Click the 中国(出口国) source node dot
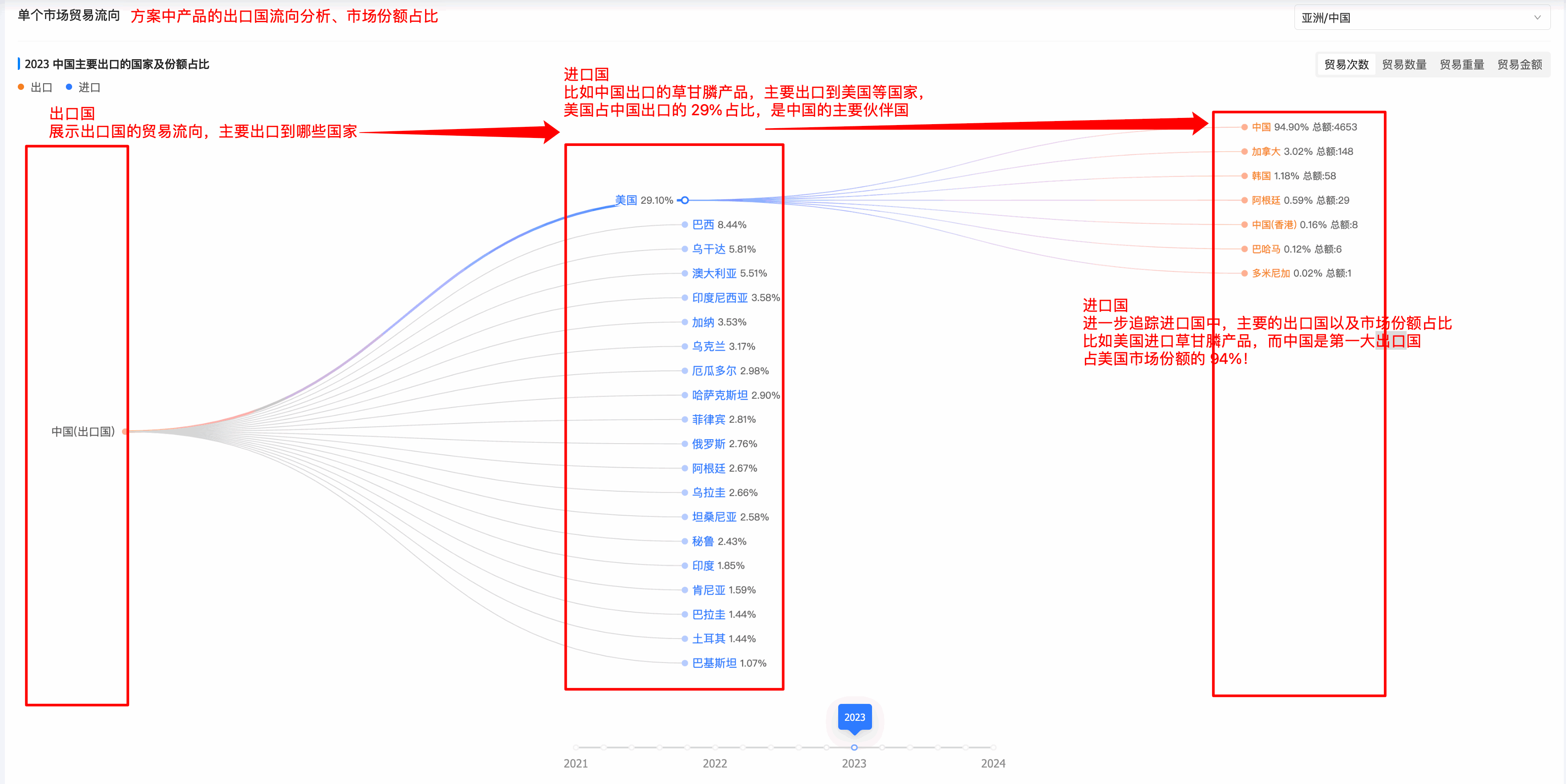 [x=125, y=432]
